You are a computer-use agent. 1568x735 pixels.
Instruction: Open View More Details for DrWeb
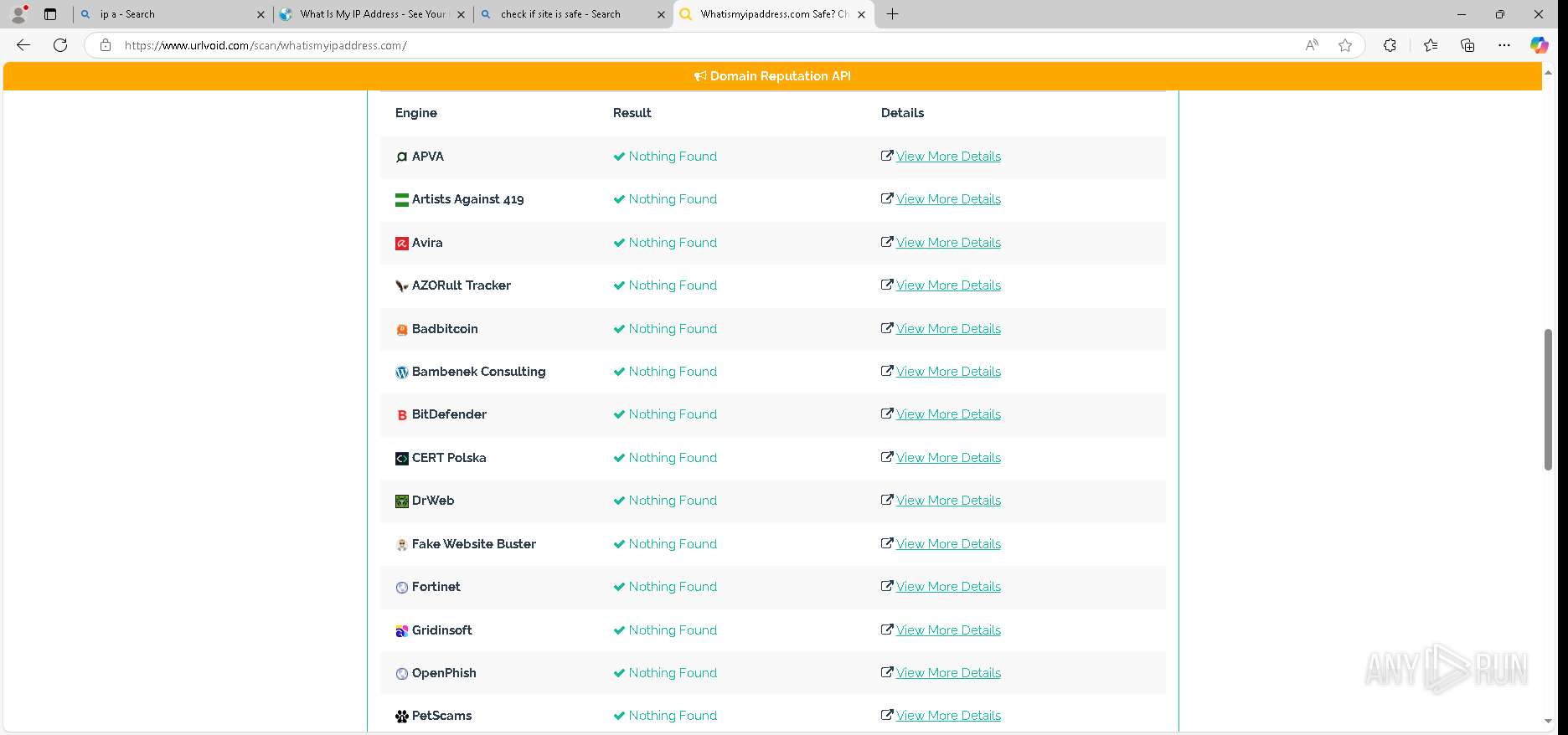948,501
